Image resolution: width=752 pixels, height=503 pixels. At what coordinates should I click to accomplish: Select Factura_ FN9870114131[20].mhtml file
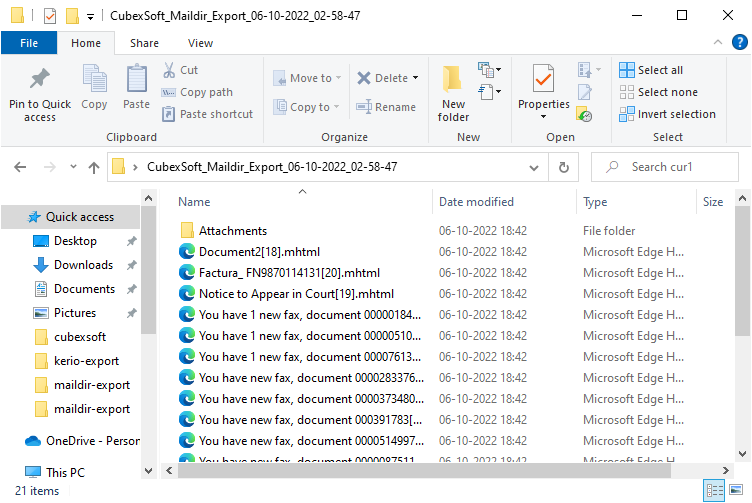pos(289,273)
